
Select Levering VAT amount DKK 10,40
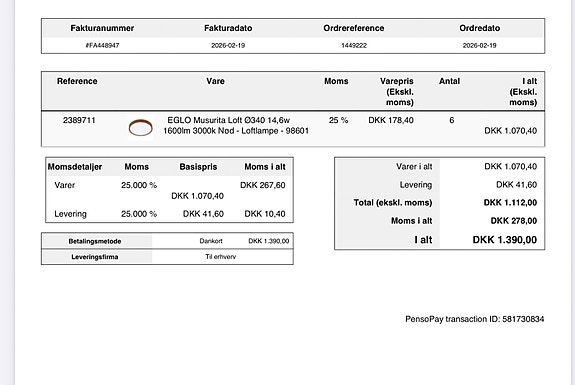tap(265, 214)
